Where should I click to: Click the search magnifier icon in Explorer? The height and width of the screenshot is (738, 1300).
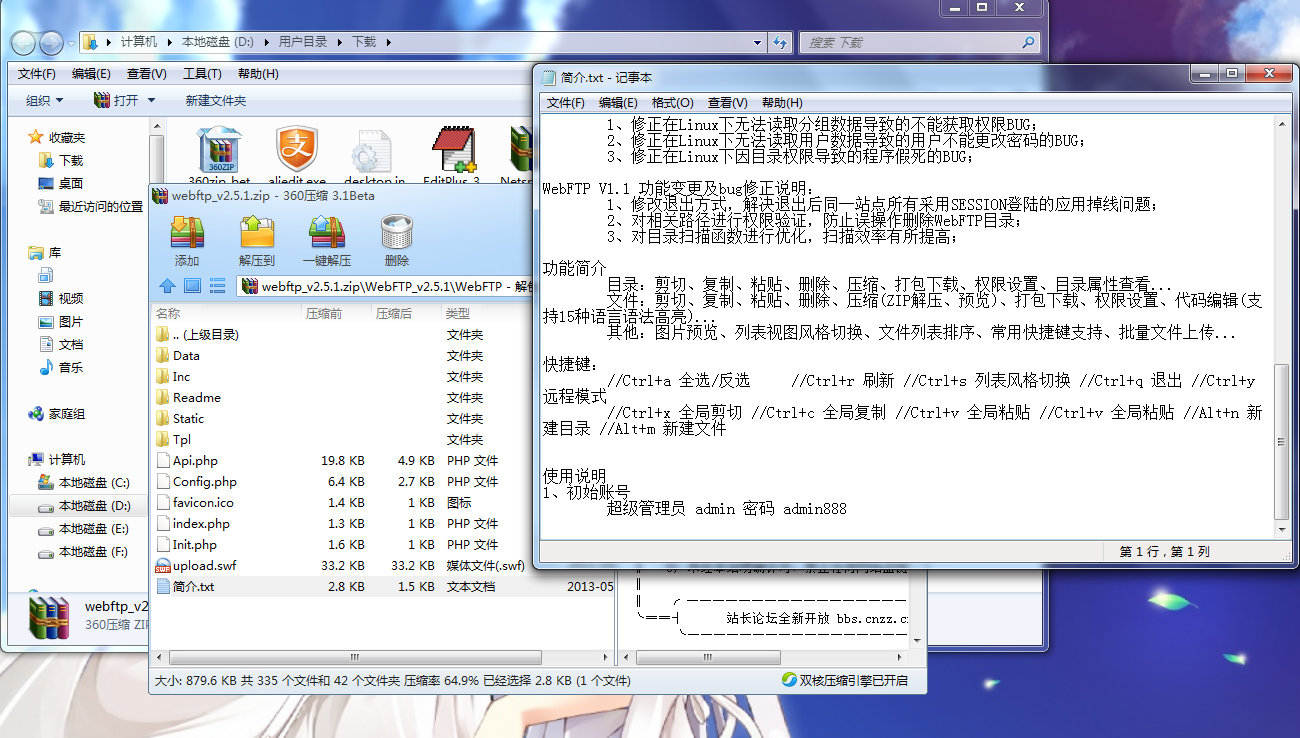click(1027, 43)
